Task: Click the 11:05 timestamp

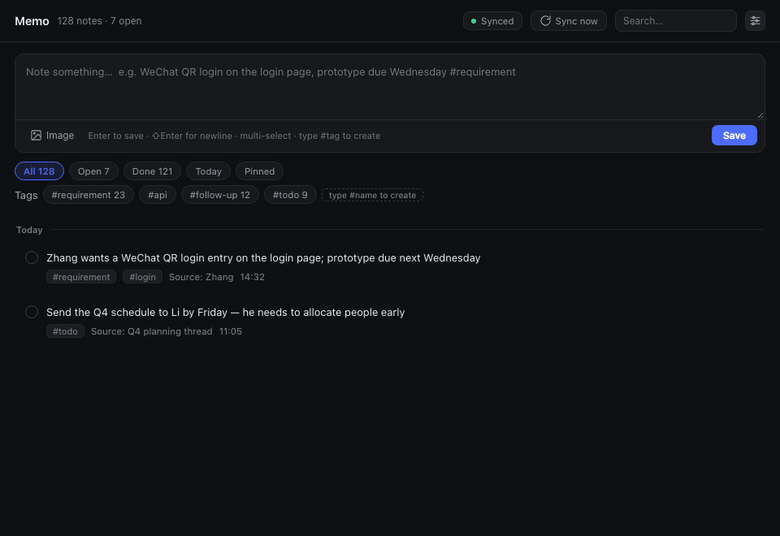Action: click(x=230, y=331)
